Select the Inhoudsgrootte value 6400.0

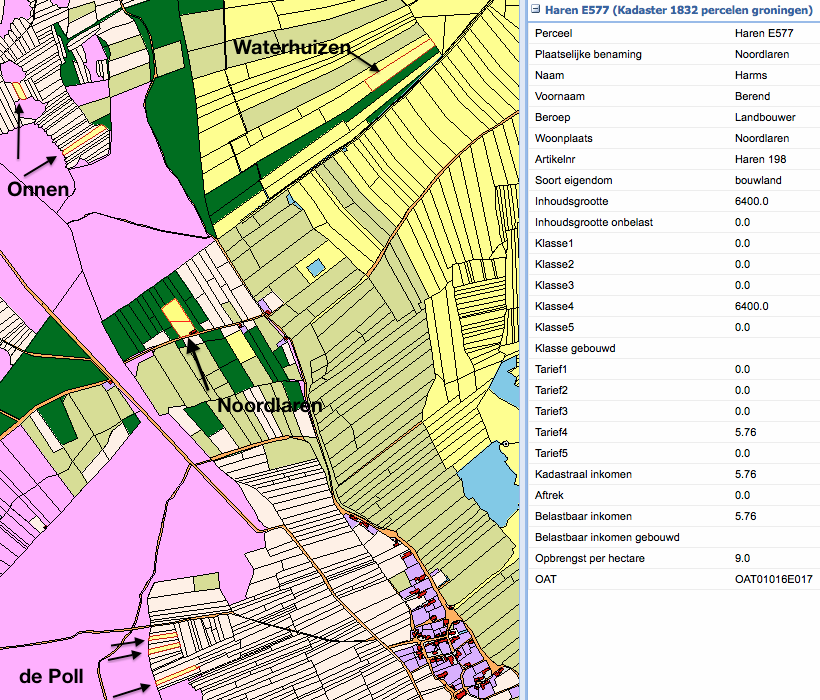pyautogui.click(x=751, y=201)
